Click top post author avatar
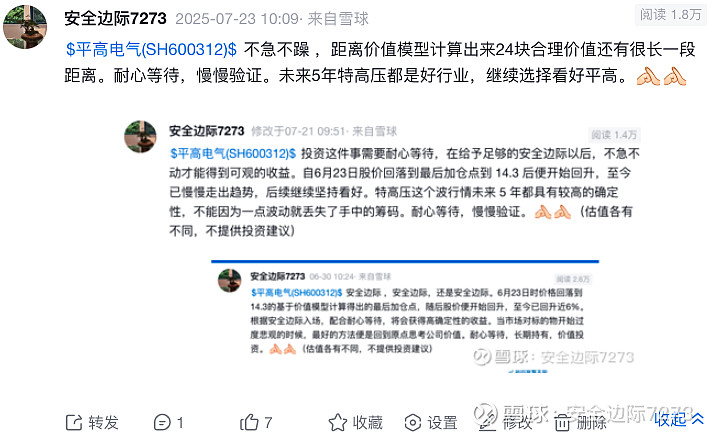 coord(25,26)
